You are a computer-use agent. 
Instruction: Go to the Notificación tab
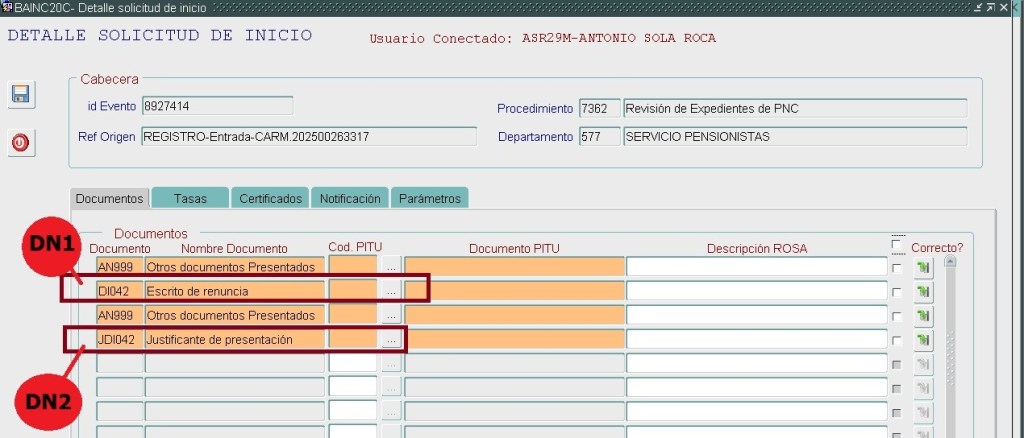pos(350,198)
